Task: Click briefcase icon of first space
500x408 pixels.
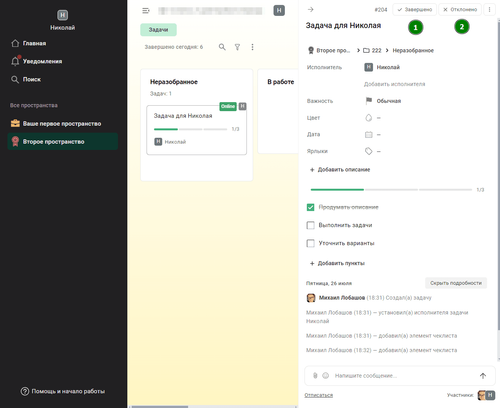Action: point(15,124)
